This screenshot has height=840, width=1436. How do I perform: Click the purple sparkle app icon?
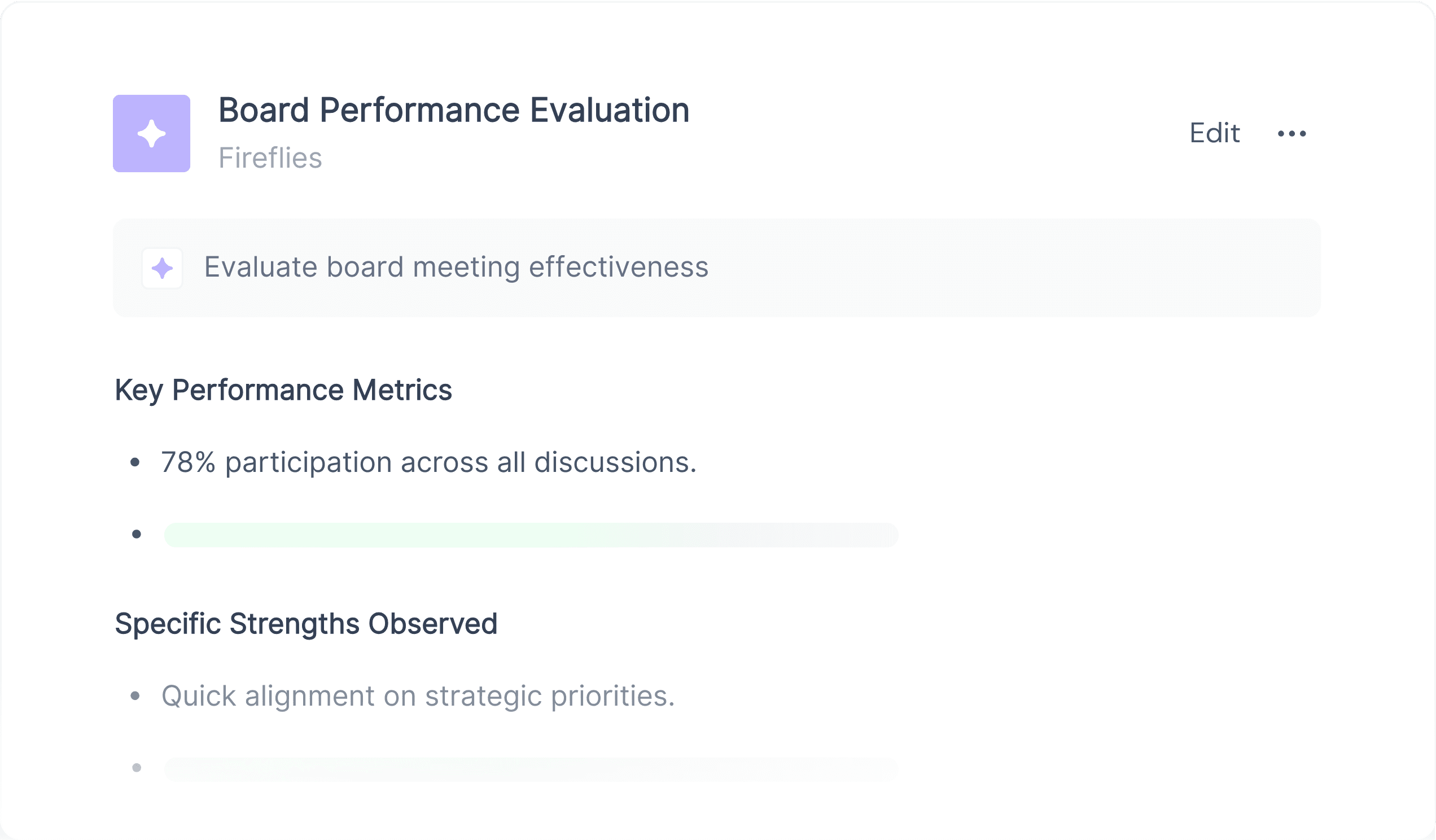point(152,133)
